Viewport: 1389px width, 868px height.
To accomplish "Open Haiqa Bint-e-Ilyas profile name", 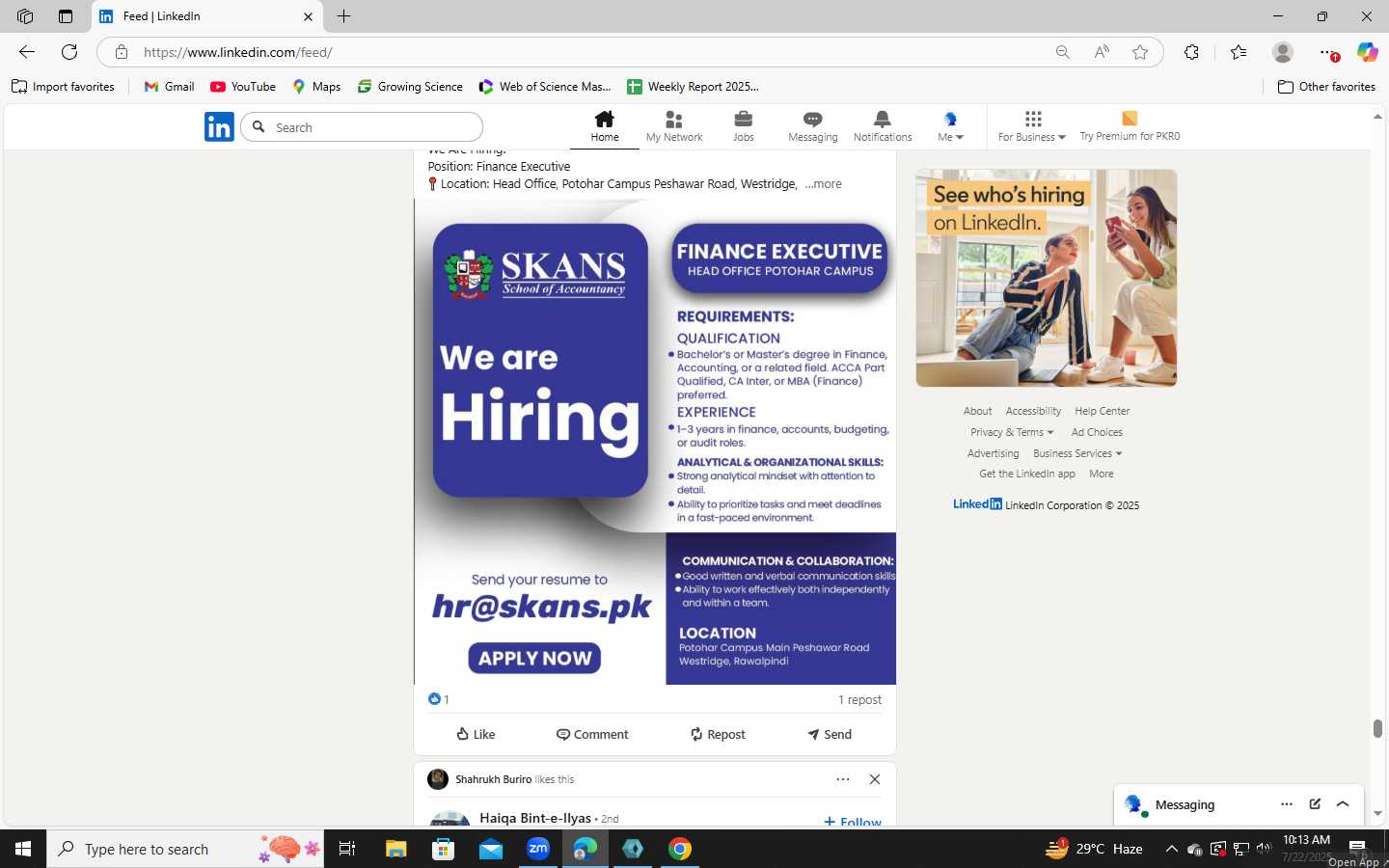I will (535, 818).
